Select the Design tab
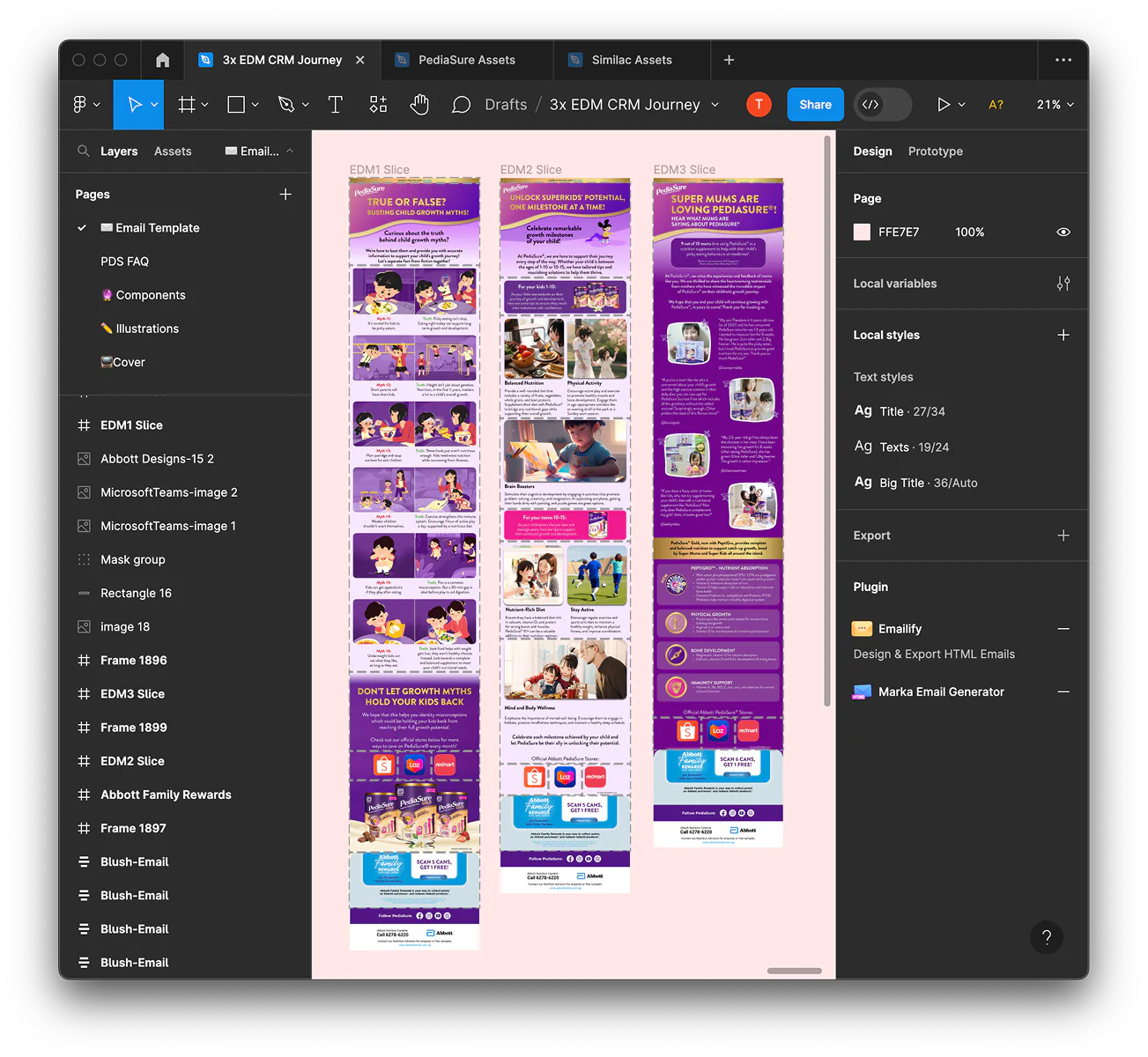 (872, 151)
